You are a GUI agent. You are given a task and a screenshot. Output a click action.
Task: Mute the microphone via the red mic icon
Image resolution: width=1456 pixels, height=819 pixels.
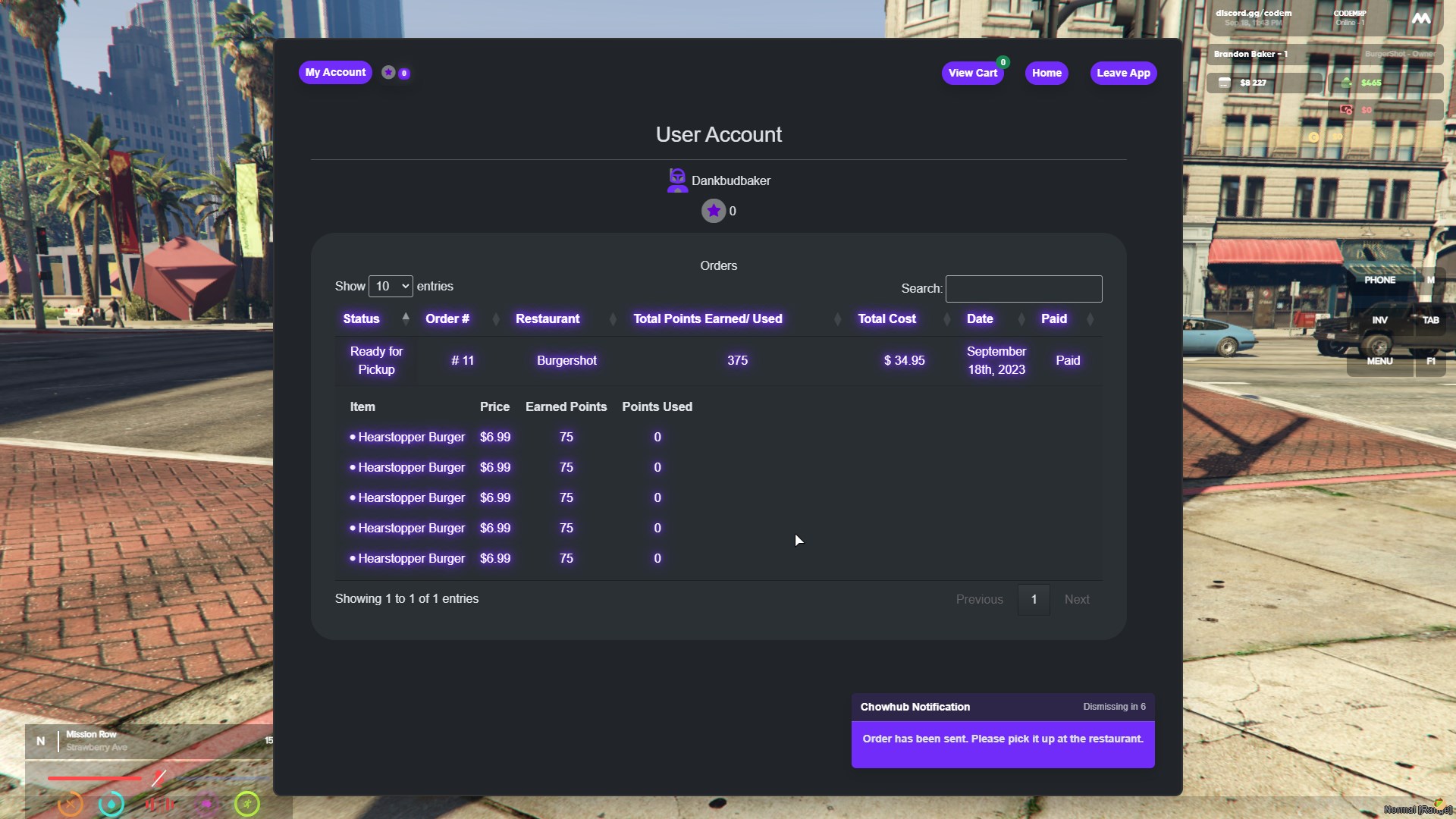point(160,805)
